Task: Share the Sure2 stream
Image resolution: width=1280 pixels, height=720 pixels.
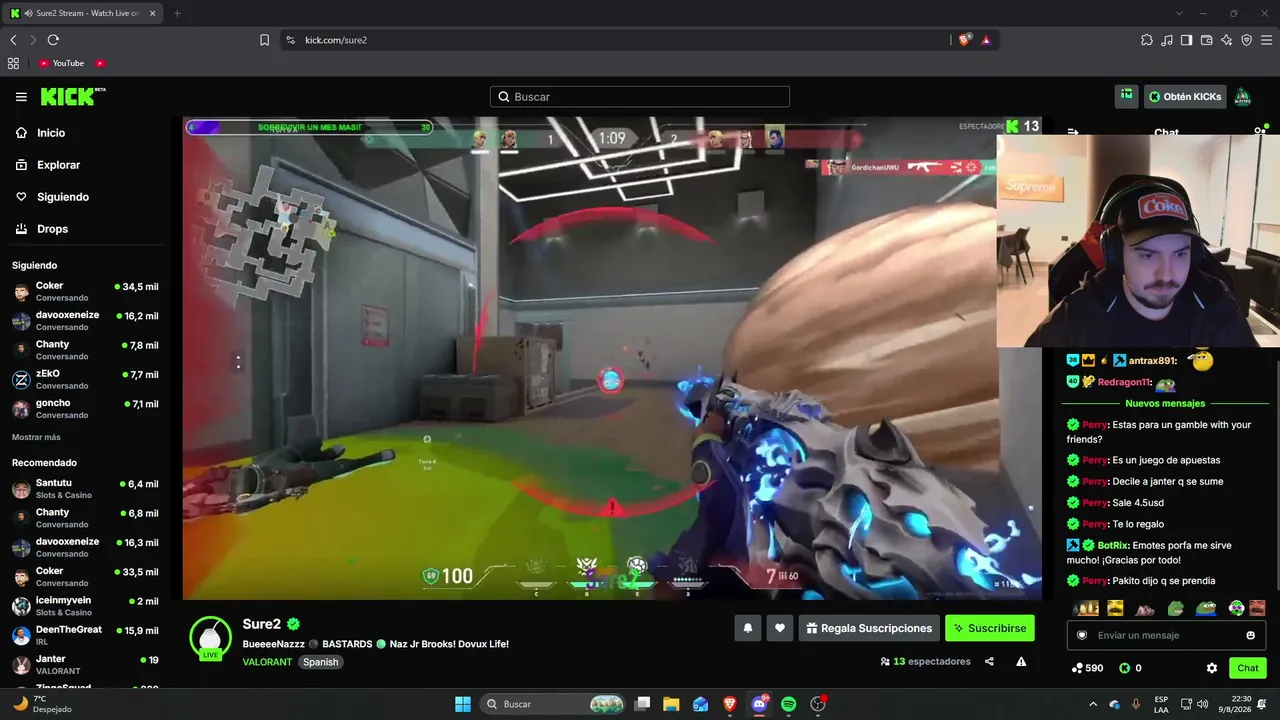Action: tap(989, 661)
